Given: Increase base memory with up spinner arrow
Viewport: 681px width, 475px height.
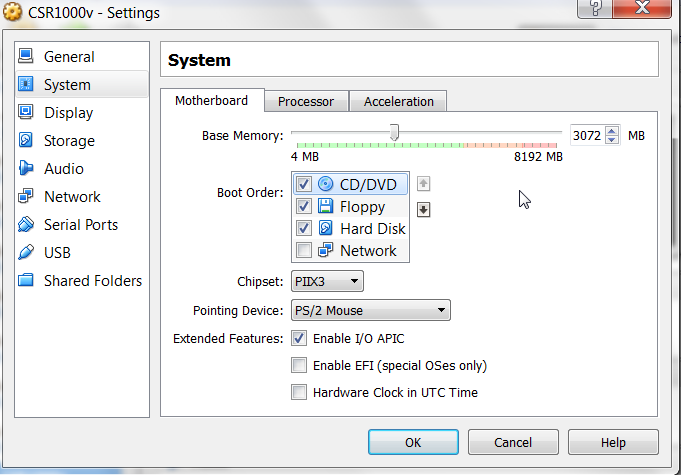Looking at the screenshot, I should click(x=612, y=131).
